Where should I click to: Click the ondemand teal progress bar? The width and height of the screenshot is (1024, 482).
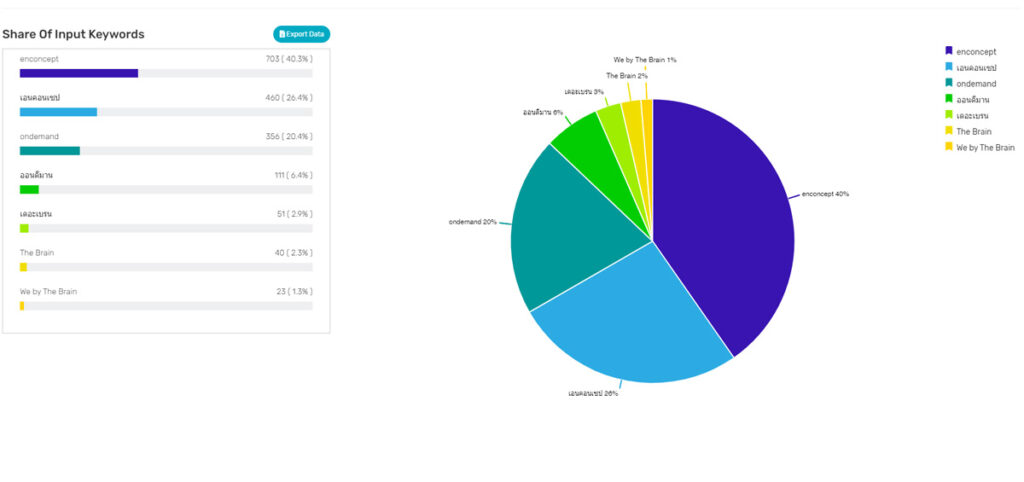click(49, 151)
